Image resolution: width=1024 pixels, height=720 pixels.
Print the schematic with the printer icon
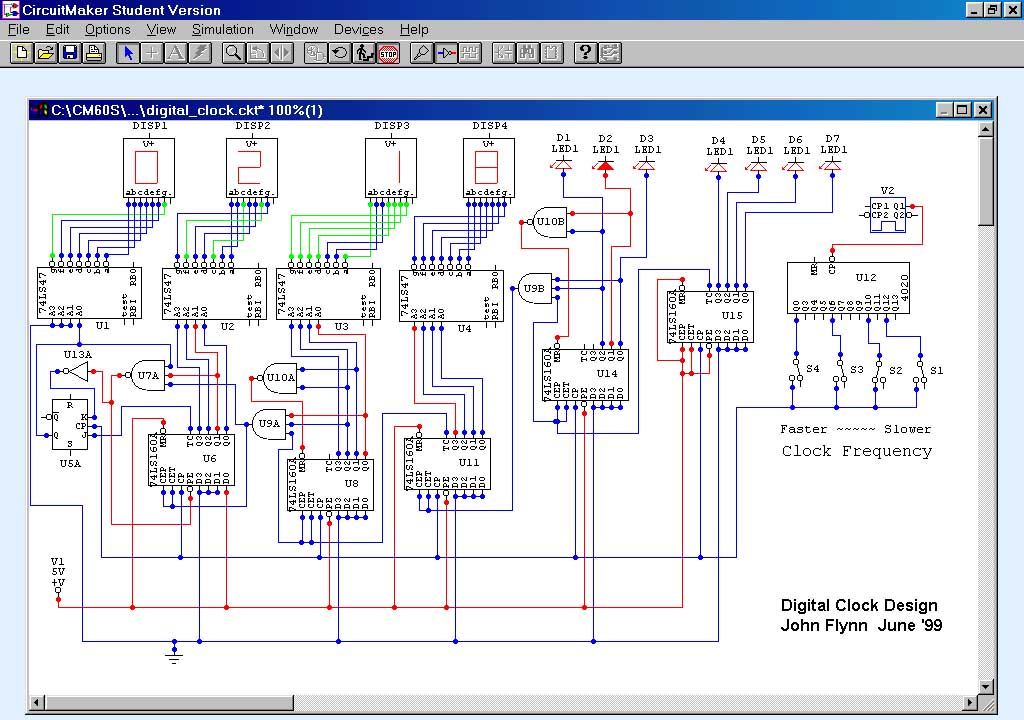(94, 53)
